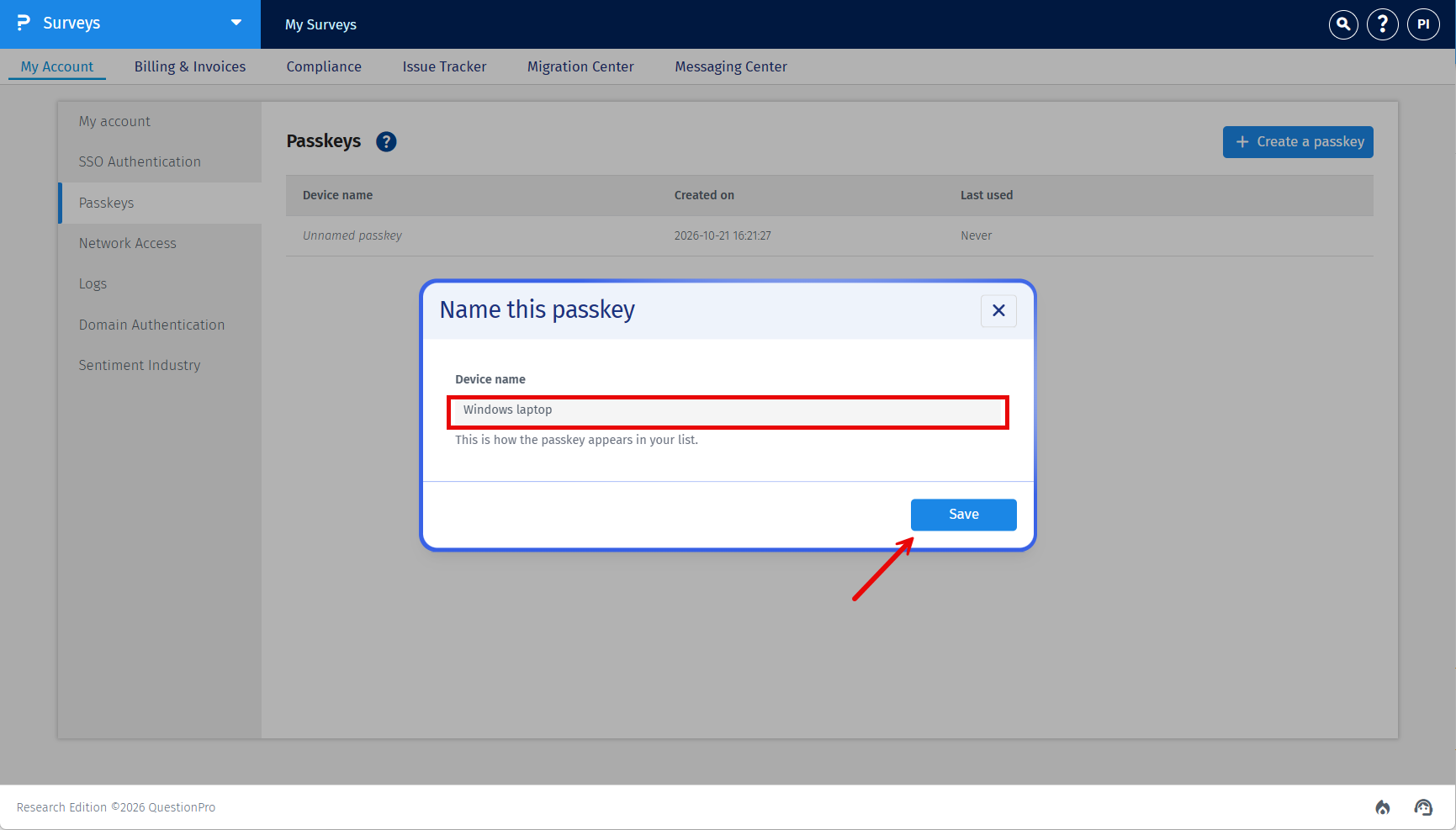Close the Name this passkey dialog
Viewport: 1456px width, 830px height.
click(x=998, y=311)
